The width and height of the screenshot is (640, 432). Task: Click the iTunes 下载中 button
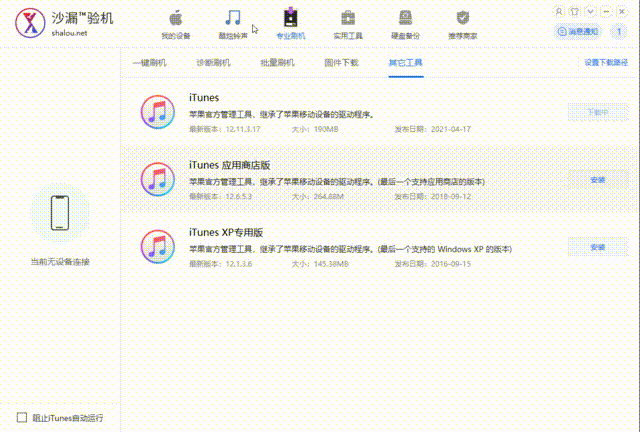(x=598, y=112)
